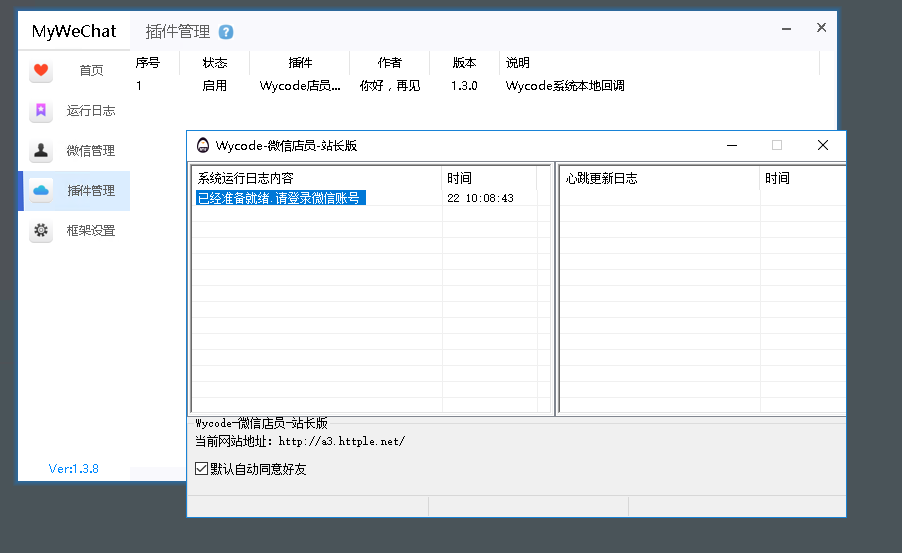
Task: Click the 作者 column header
Action: click(x=389, y=63)
